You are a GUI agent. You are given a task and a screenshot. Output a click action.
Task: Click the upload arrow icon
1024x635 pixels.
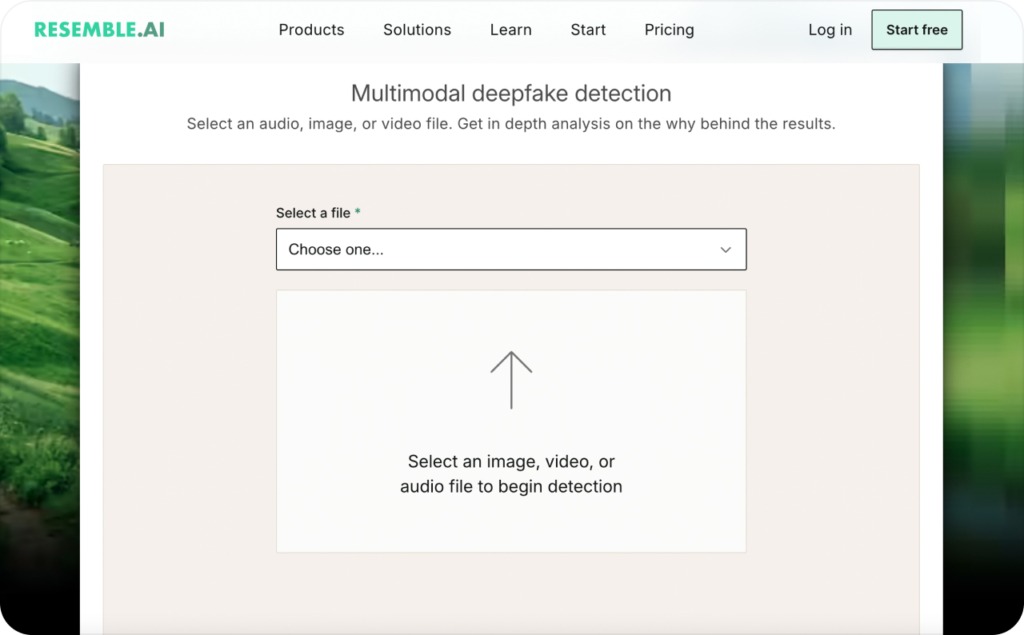click(x=511, y=380)
